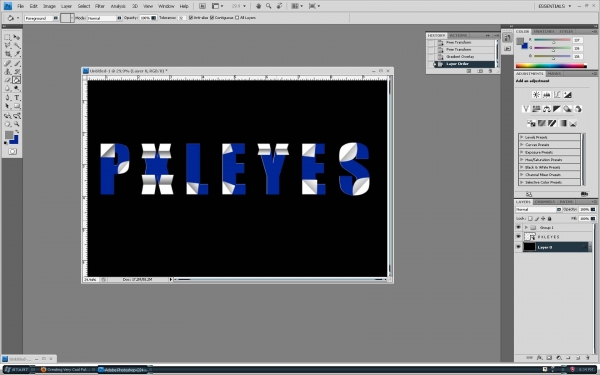
Task: Add a Brightness/Contrast adjustment
Action: (536, 95)
